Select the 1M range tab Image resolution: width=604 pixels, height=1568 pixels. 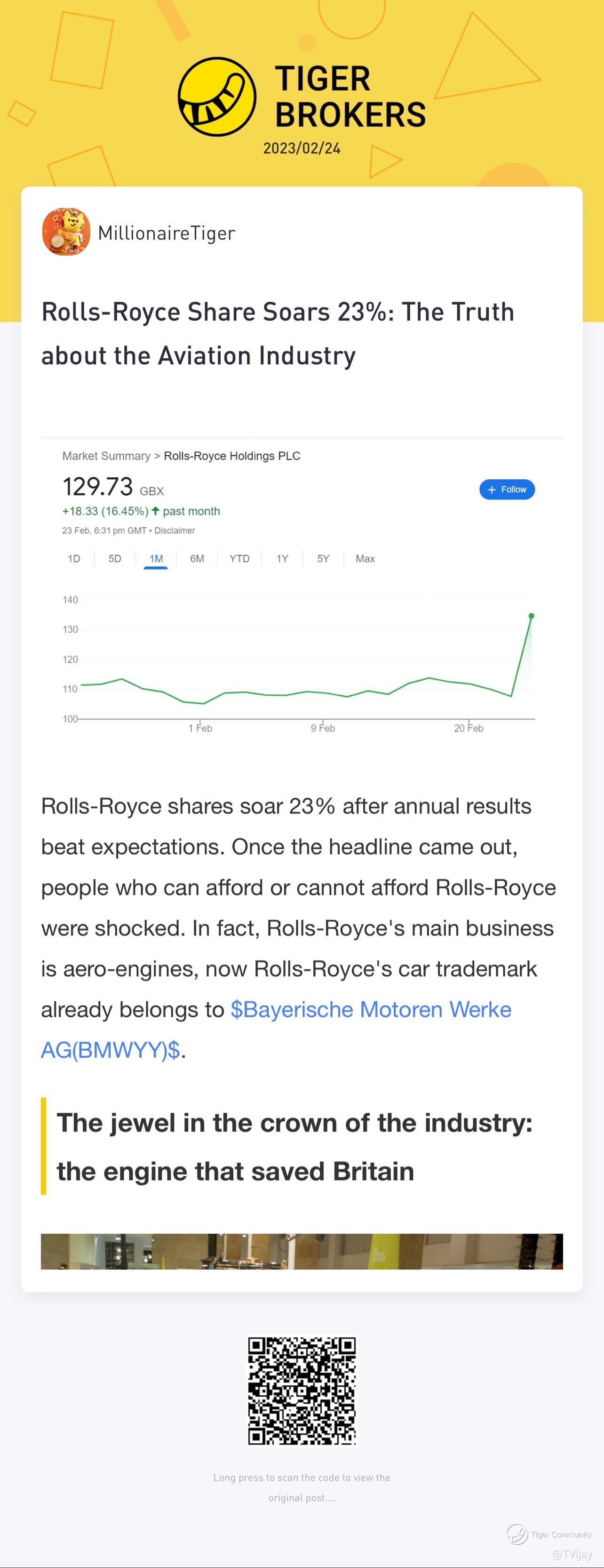tap(156, 559)
